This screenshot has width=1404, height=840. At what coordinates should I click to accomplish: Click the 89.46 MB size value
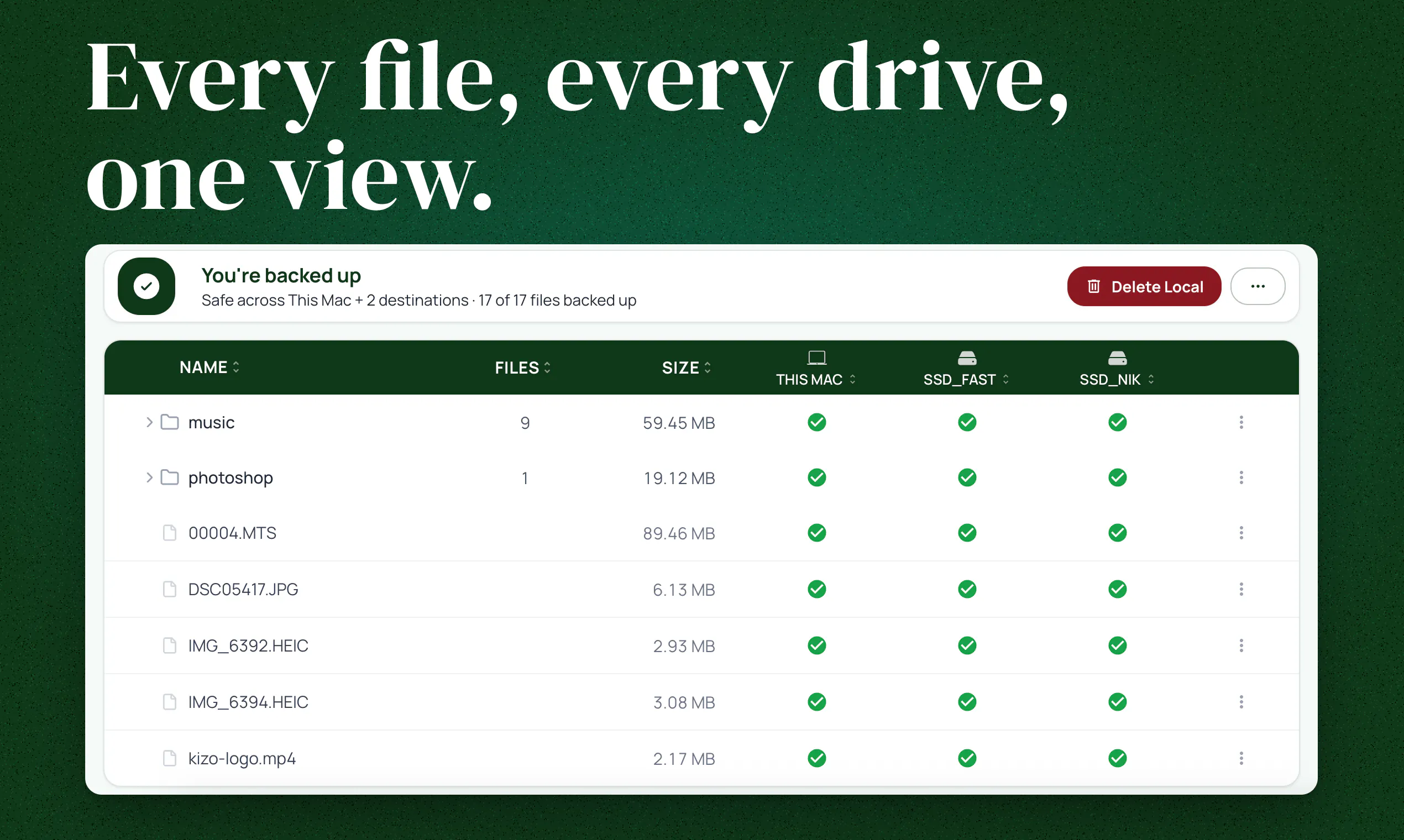tap(679, 534)
